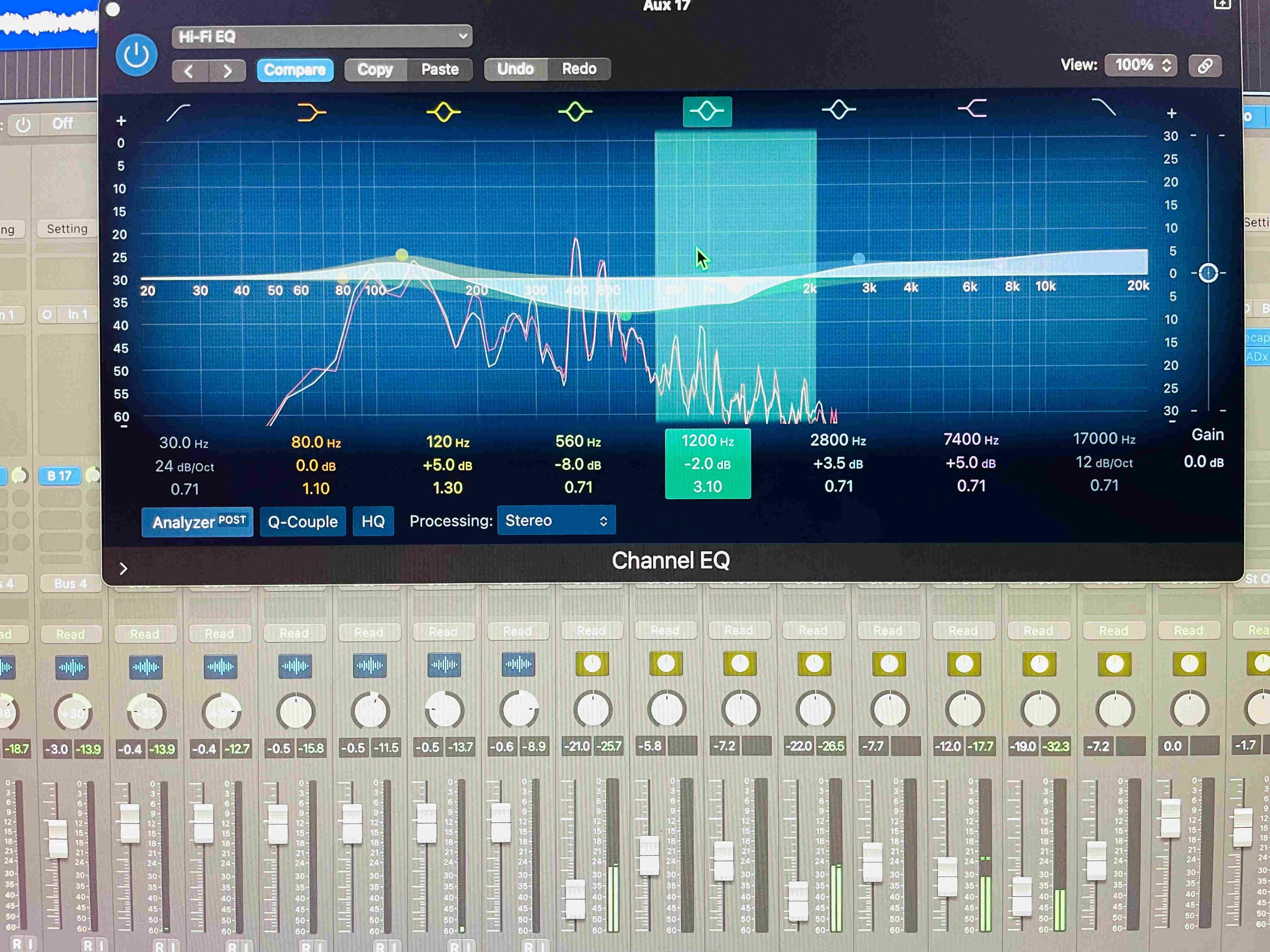
Task: Click the -15.8 peak level display
Action: point(312,748)
